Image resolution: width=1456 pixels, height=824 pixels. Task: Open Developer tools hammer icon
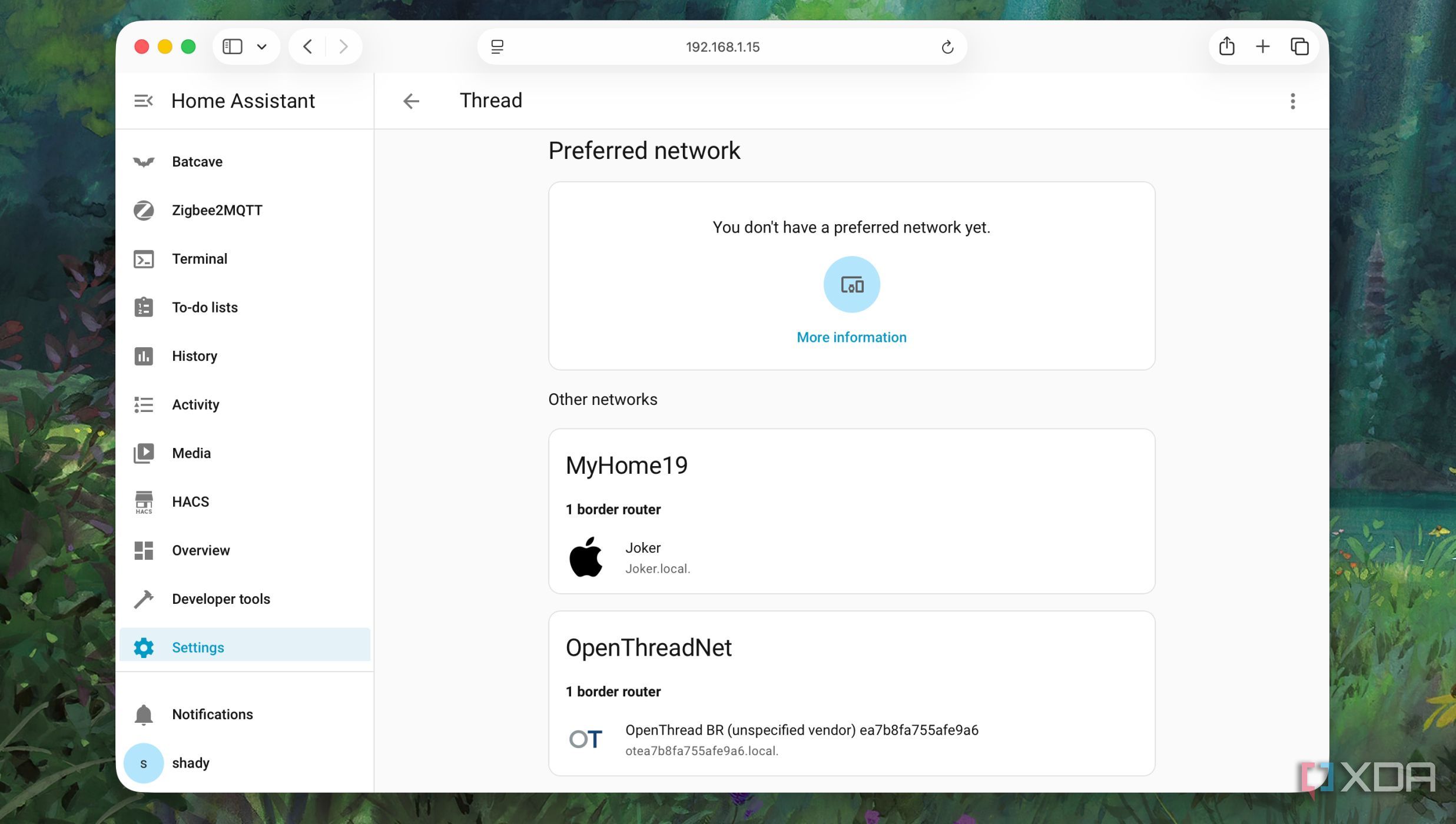[143, 599]
